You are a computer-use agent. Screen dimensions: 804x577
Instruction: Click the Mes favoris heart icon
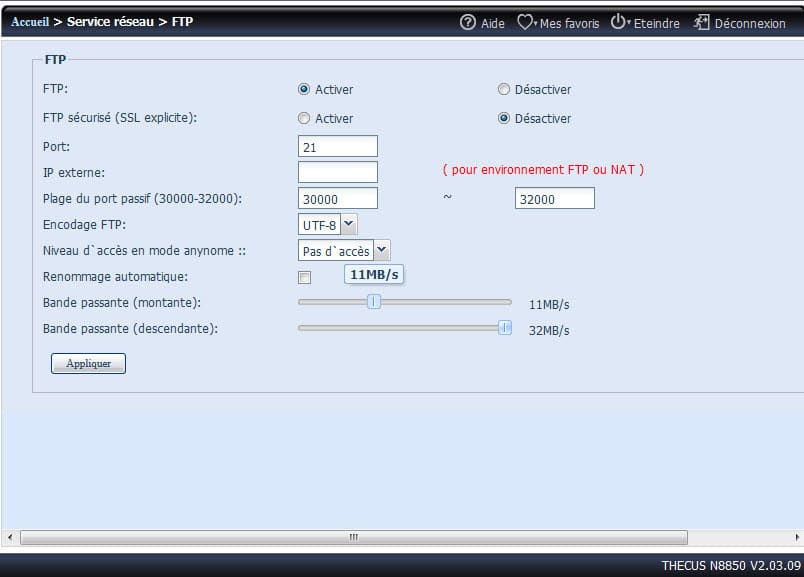525,22
